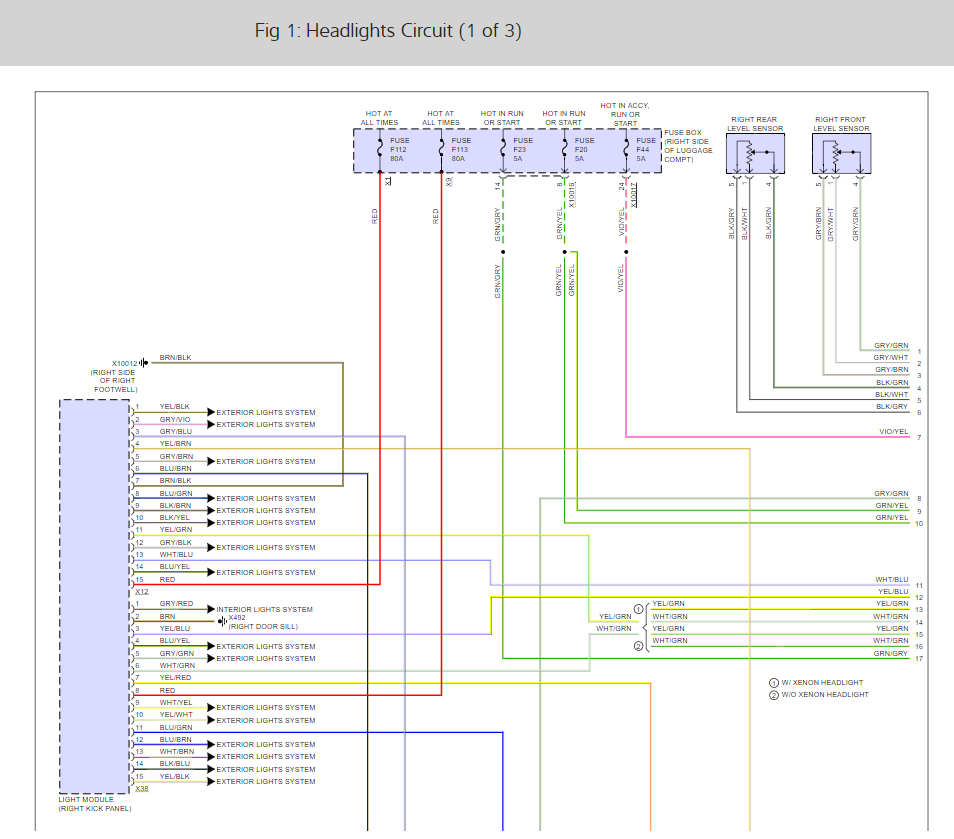Click the INTERIOR LIGHTS SYSTEM reference
Image resolution: width=954 pixels, height=839 pixels.
tap(265, 609)
